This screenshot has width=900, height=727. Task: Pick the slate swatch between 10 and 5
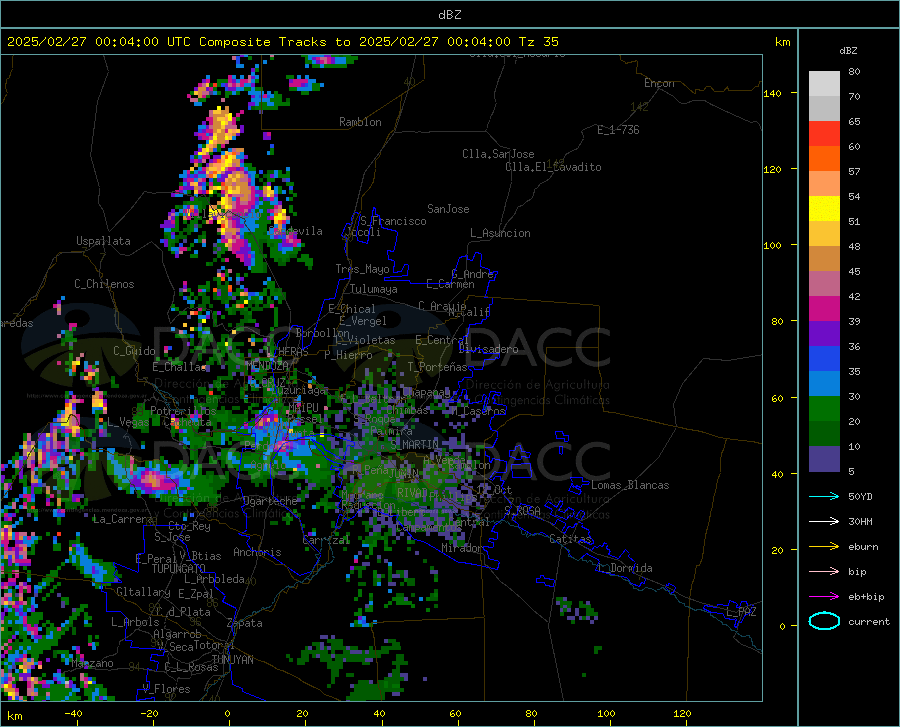[x=824, y=459]
